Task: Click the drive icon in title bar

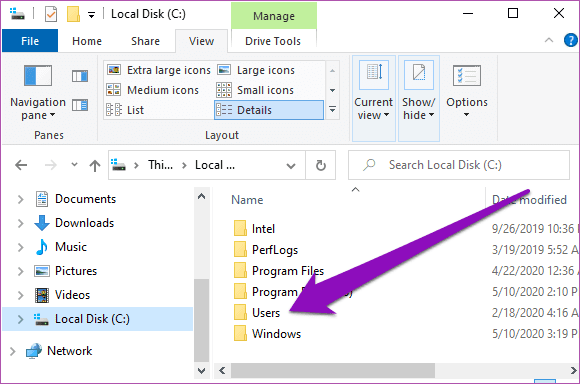Action: tap(17, 14)
